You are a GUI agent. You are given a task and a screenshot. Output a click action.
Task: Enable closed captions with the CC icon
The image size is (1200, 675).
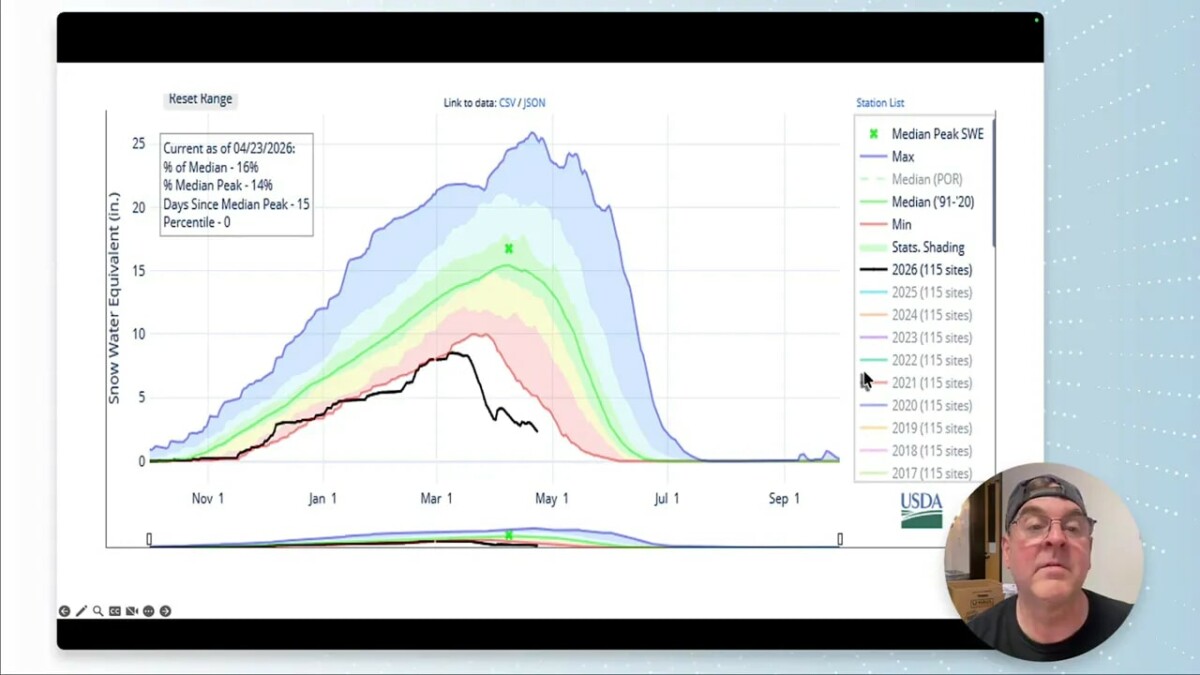[113, 611]
